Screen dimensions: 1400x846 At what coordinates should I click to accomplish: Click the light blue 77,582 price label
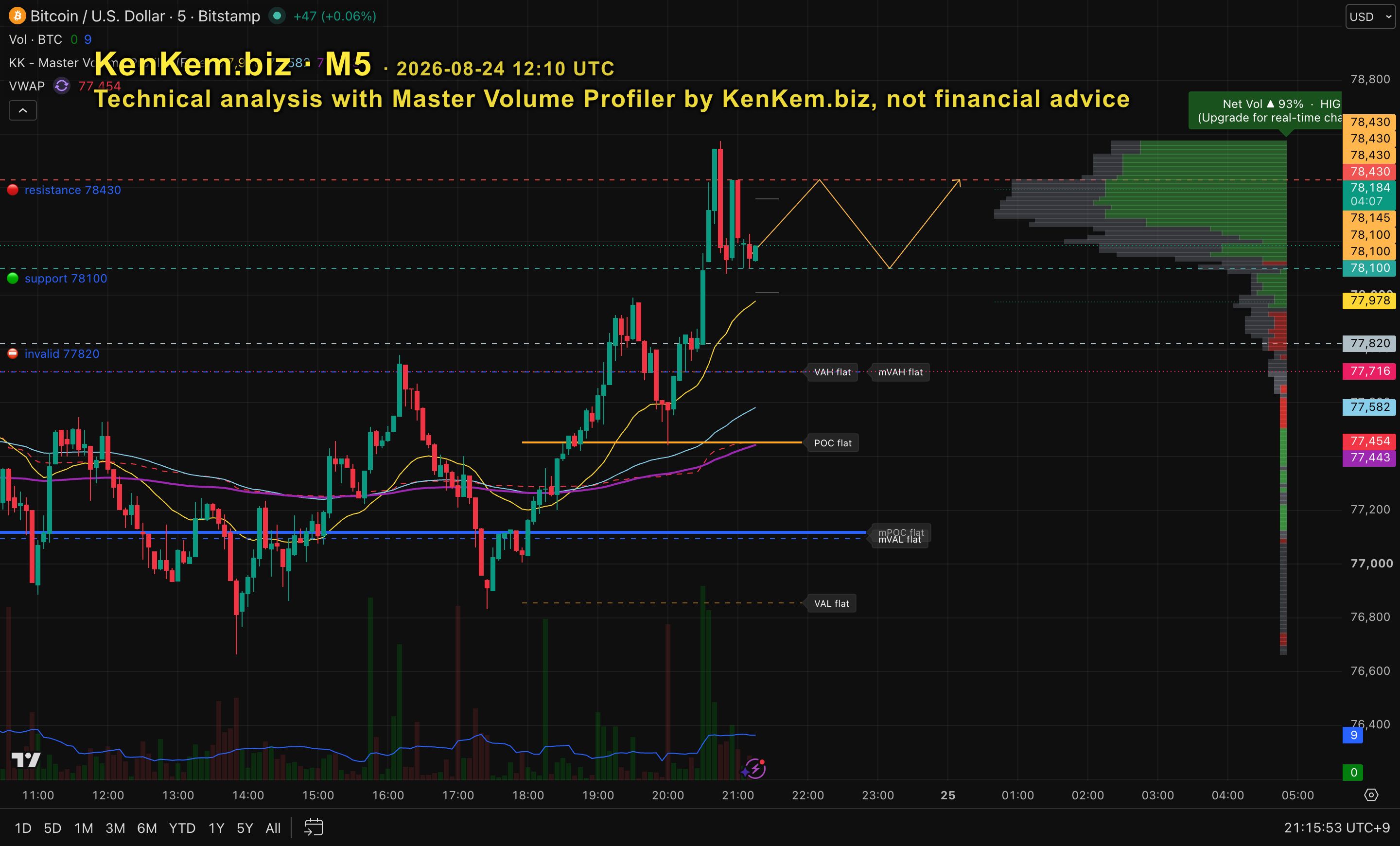1369,407
